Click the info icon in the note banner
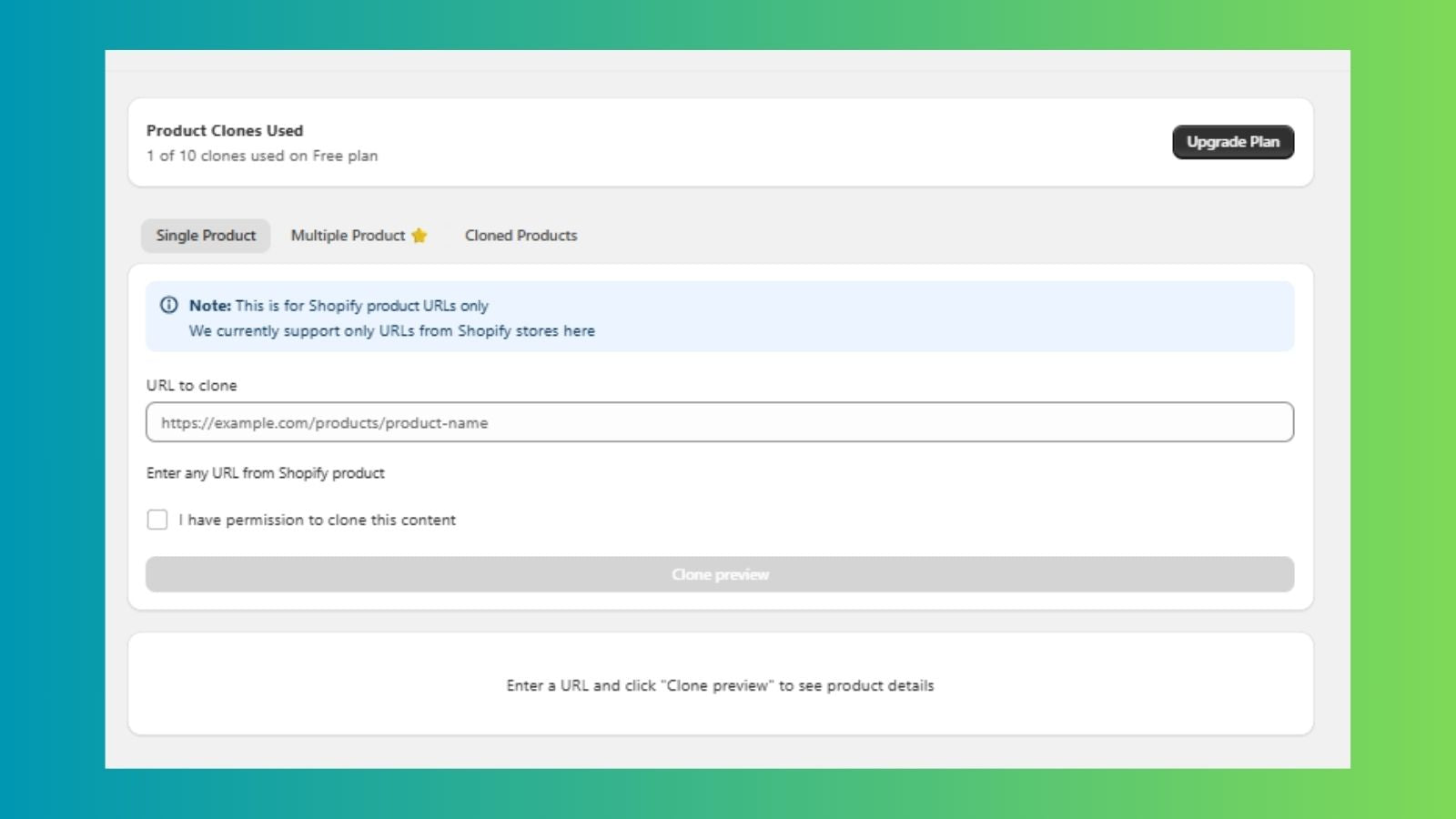Image resolution: width=1456 pixels, height=819 pixels. [168, 306]
